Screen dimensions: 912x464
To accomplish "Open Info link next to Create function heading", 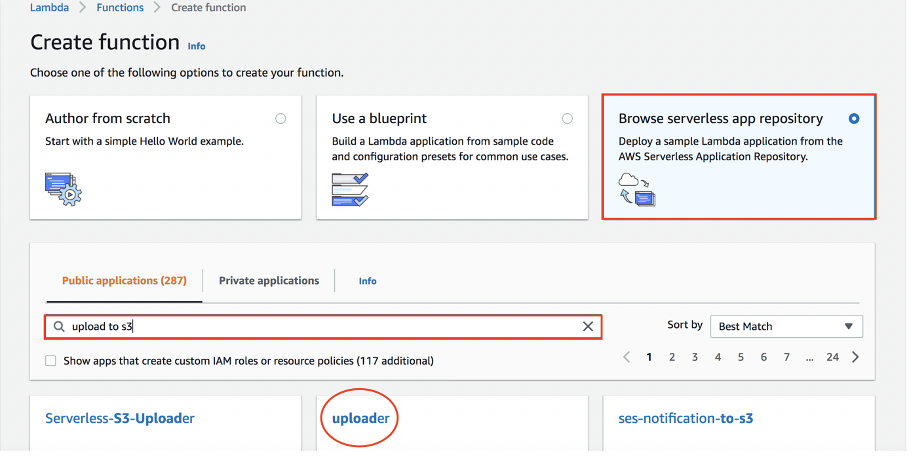I will pos(197,46).
